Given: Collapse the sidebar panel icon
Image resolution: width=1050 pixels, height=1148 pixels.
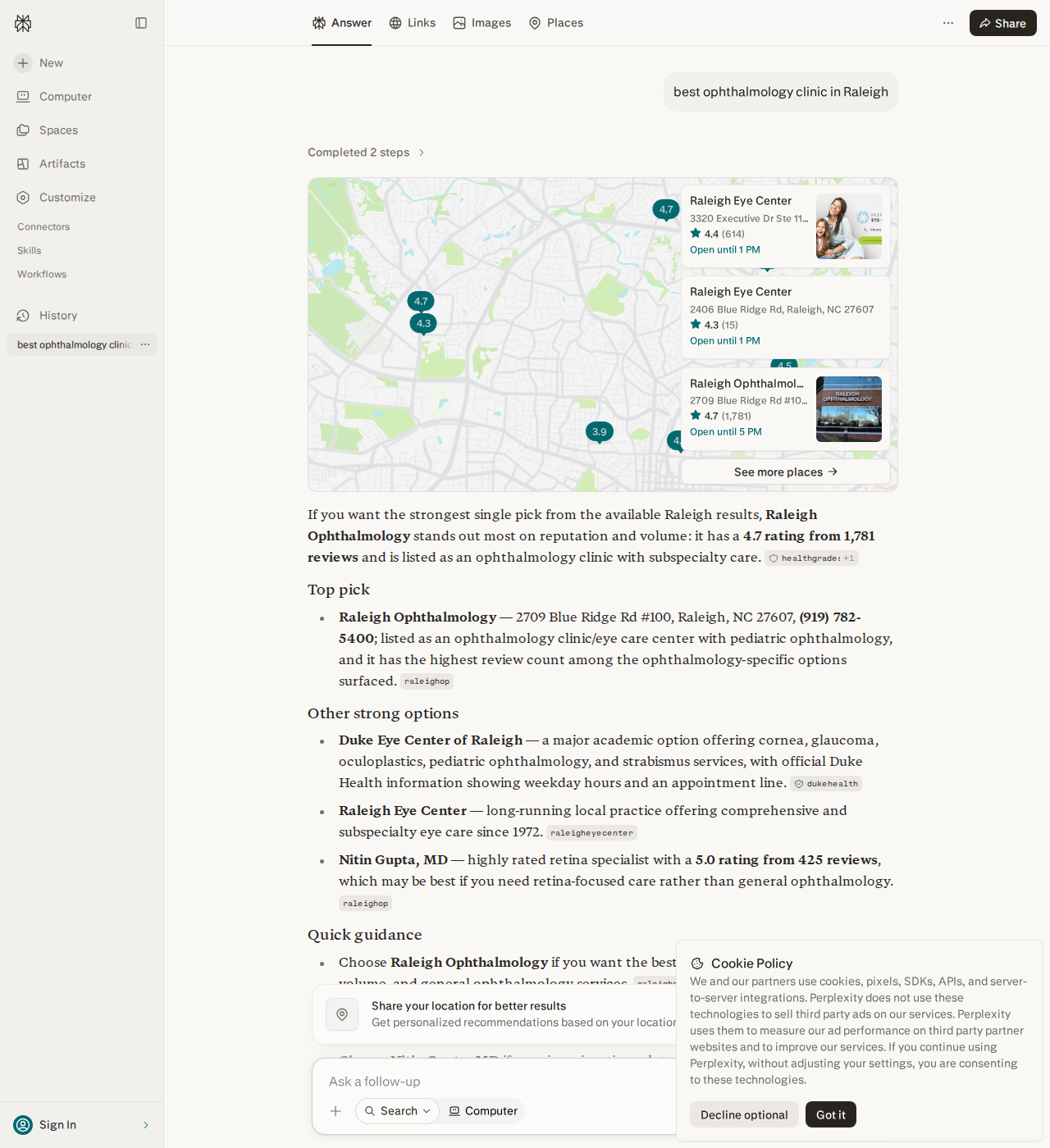Looking at the screenshot, I should tap(141, 23).
